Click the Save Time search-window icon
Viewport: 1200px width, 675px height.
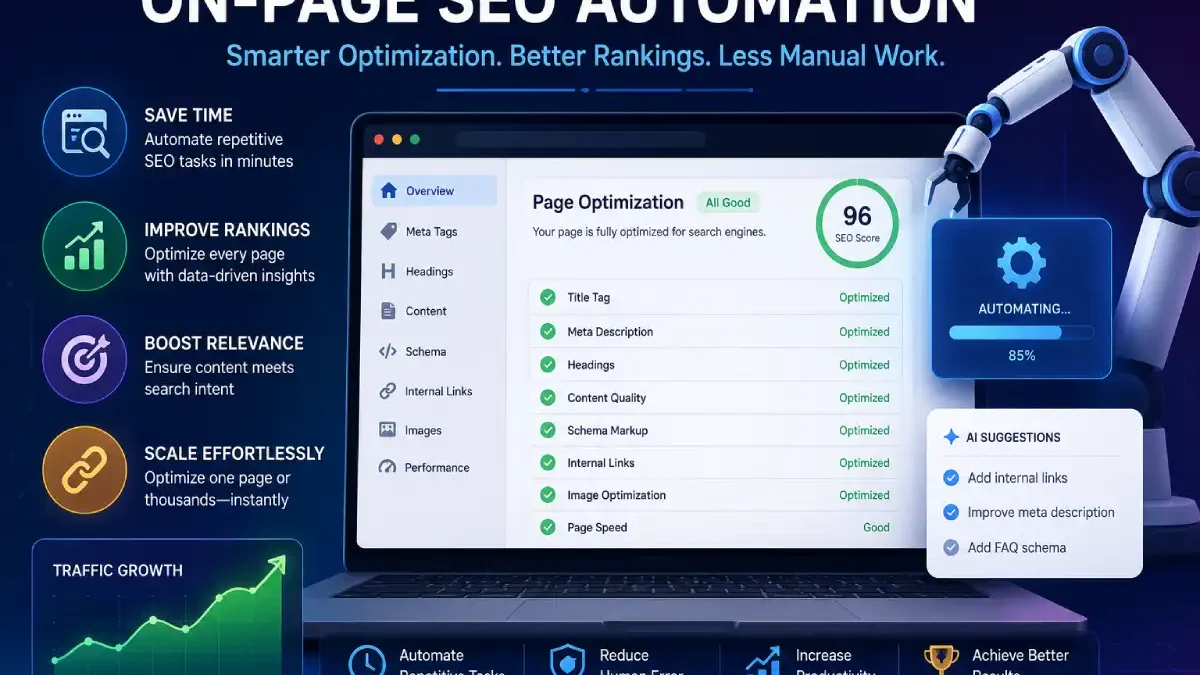click(x=85, y=132)
